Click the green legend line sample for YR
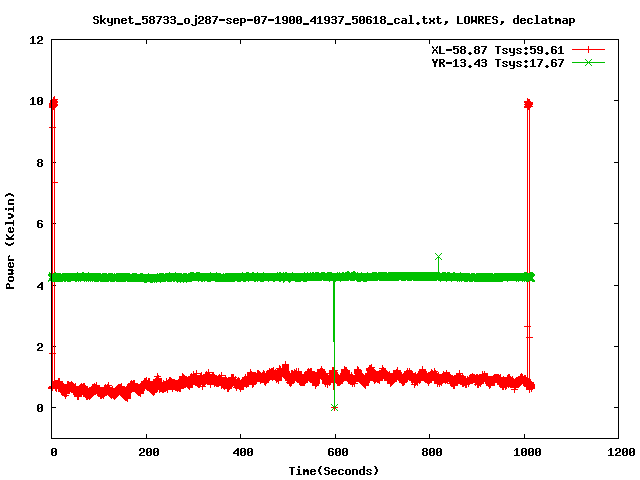 coord(588,62)
